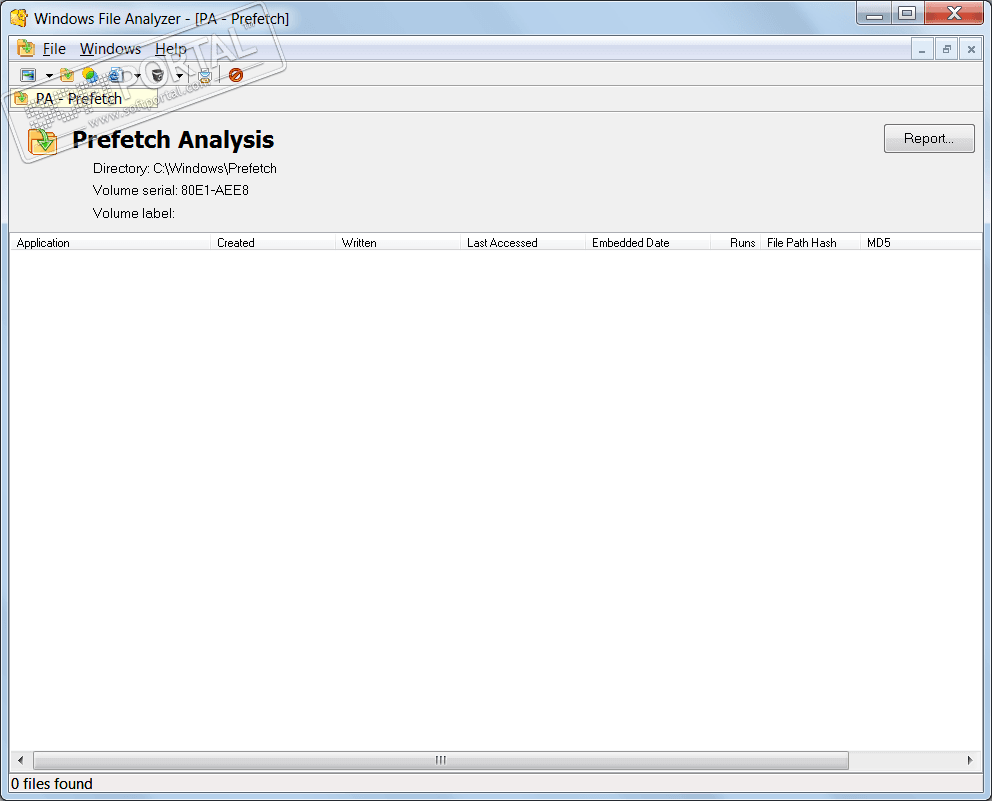Select the PA - Prefetch tab

(x=84, y=99)
